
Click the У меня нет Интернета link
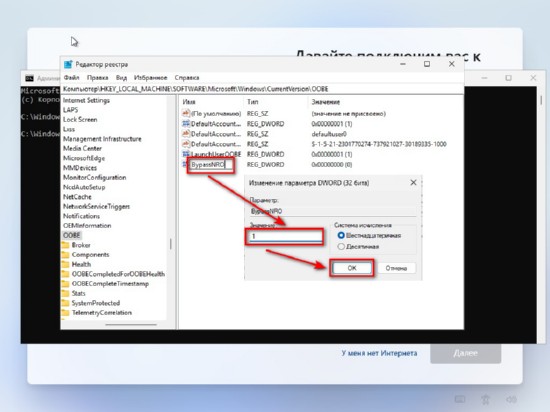[x=379, y=353]
